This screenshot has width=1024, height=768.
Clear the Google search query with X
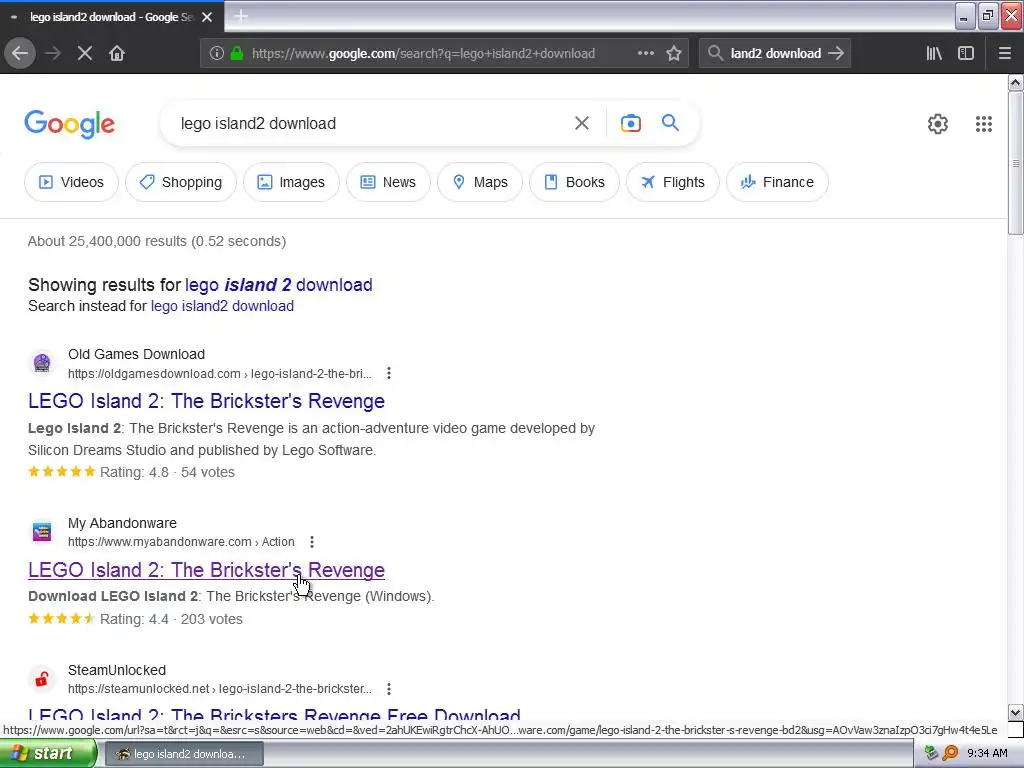pyautogui.click(x=582, y=123)
